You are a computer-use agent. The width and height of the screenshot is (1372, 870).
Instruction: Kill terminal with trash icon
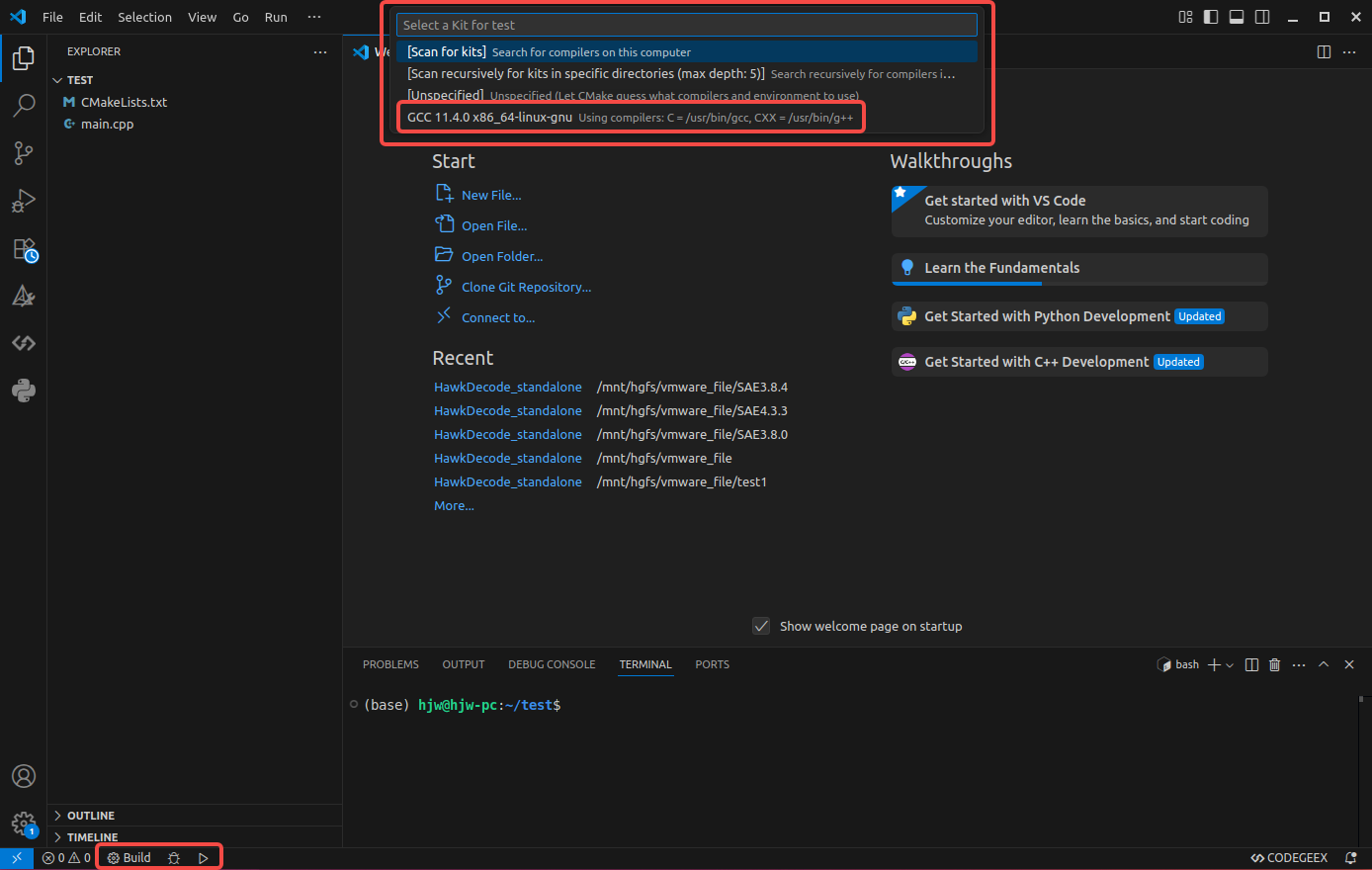[x=1275, y=665]
